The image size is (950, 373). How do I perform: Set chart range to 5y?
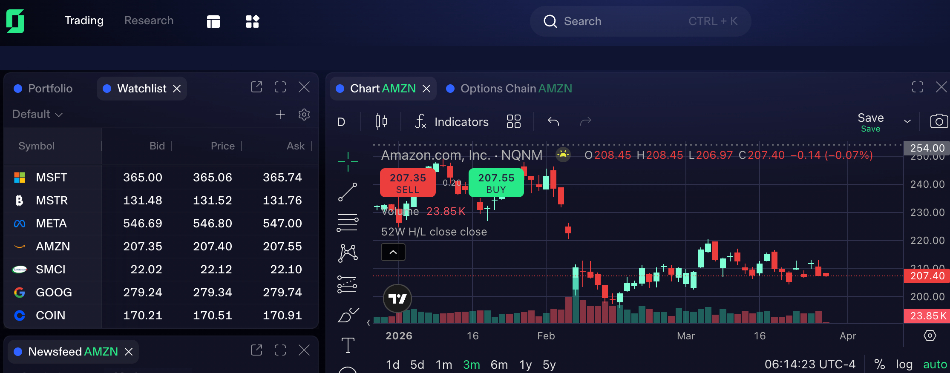pos(549,365)
